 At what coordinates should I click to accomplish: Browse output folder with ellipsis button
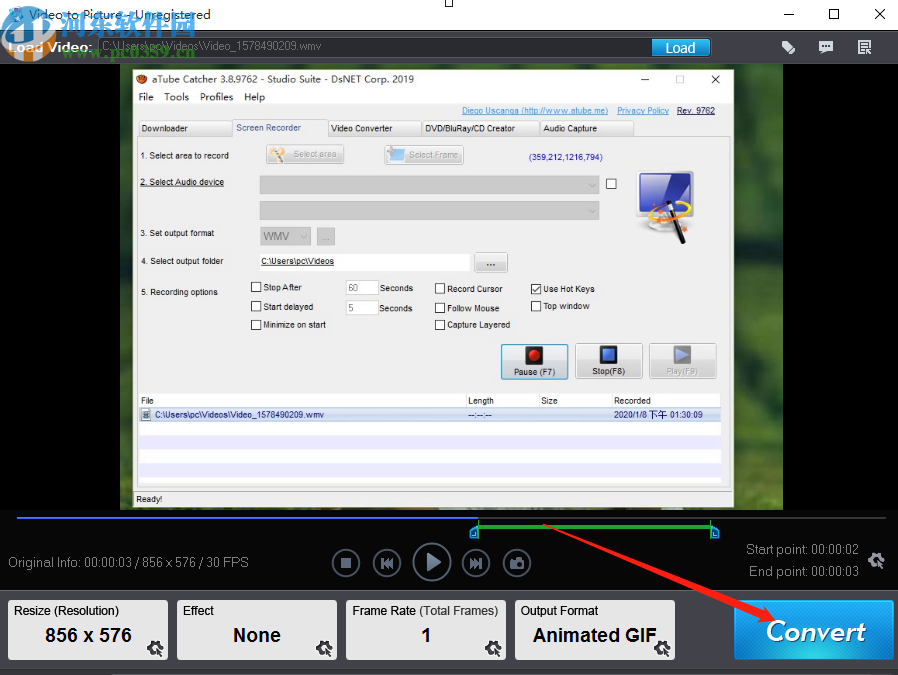tap(491, 263)
